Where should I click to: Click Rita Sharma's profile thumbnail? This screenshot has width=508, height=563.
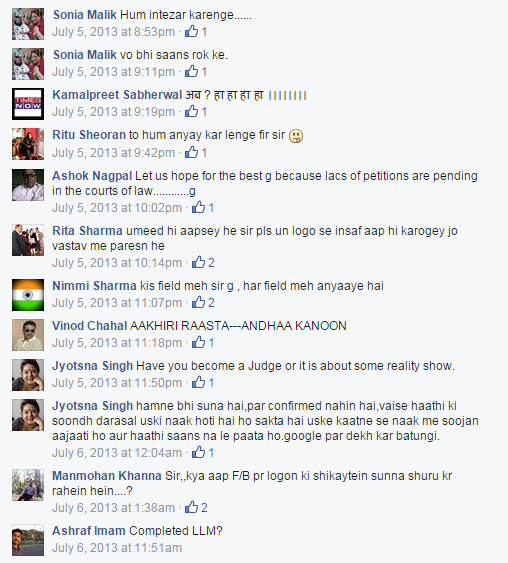point(28,240)
